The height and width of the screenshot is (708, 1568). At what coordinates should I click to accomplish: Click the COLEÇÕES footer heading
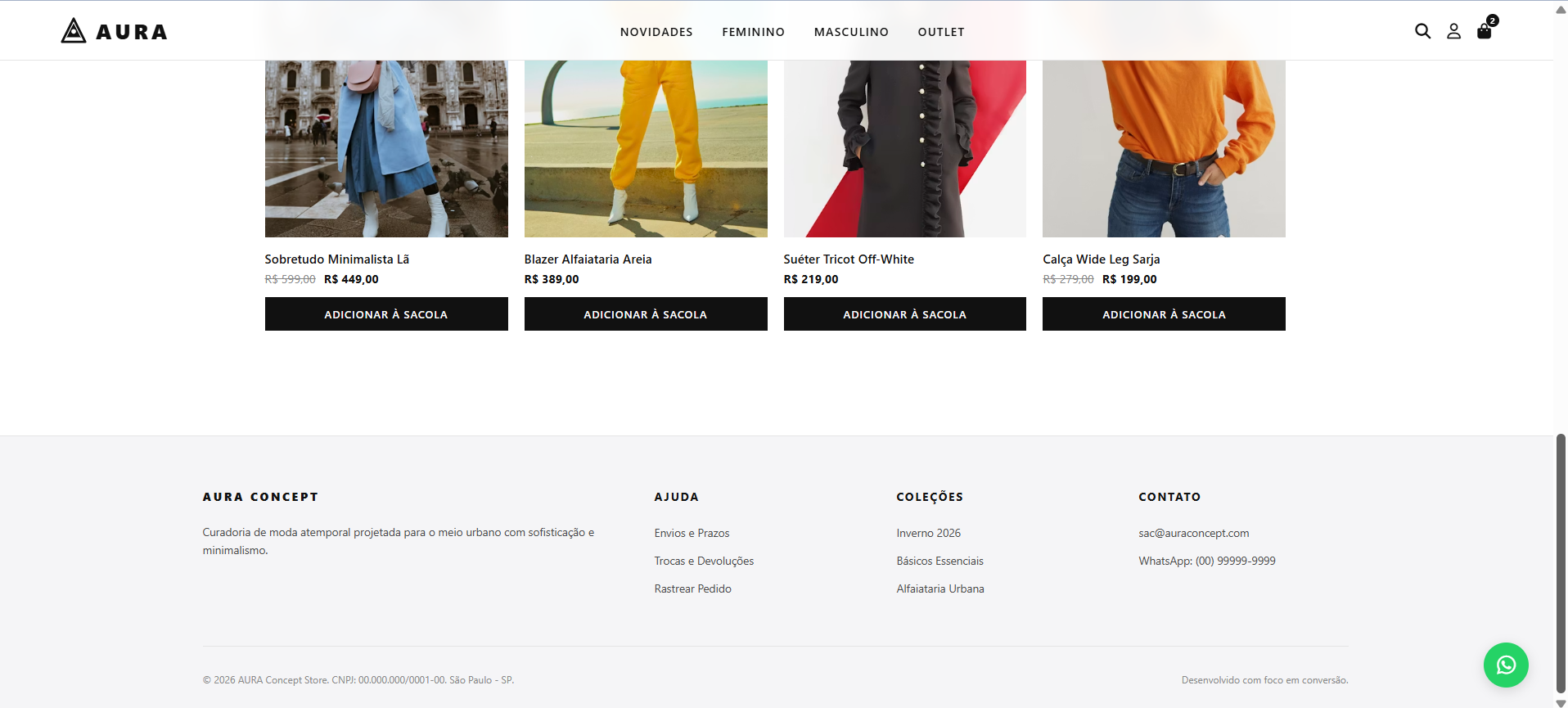click(930, 497)
